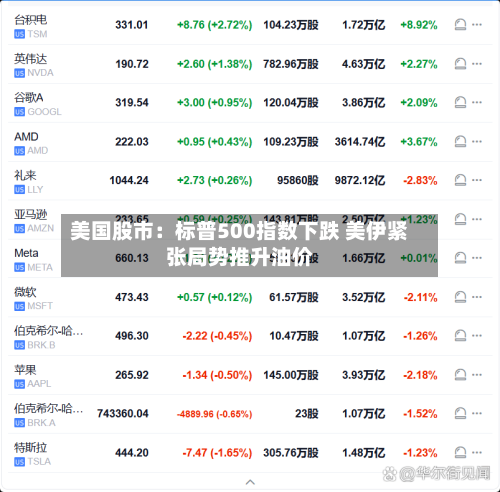Click volume 305.76万股
Screen dimensions: 500x492
(x=291, y=453)
